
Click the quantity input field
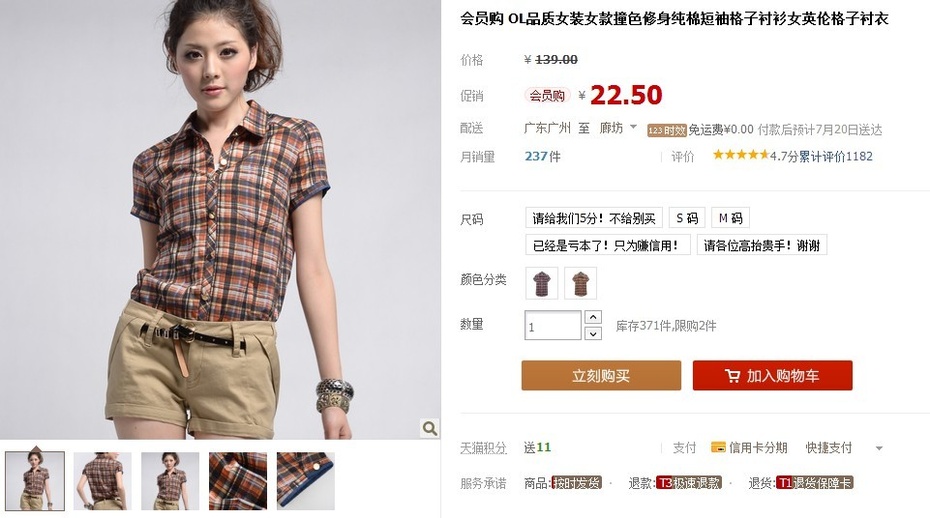coord(553,326)
